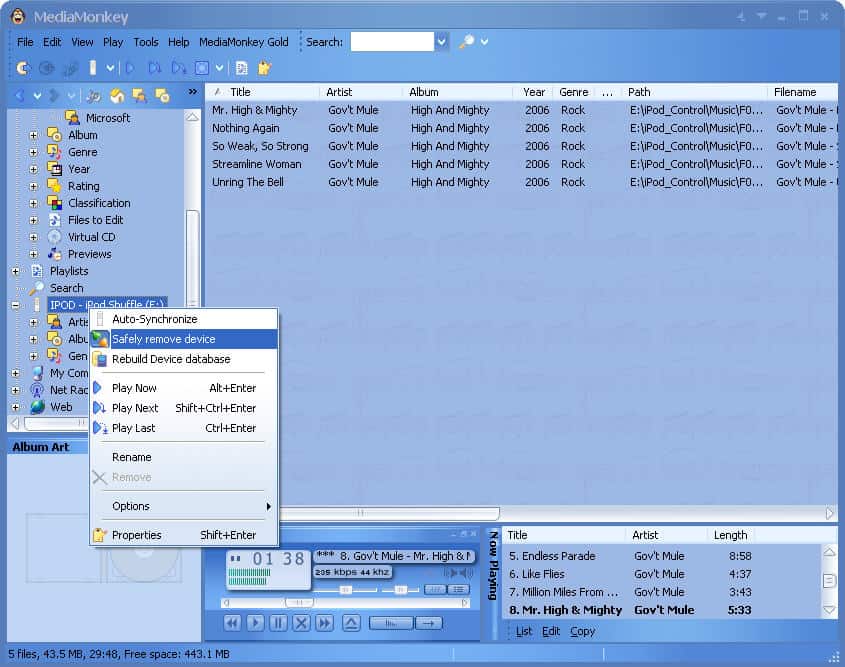Image resolution: width=845 pixels, height=667 pixels.
Task: Click the List button under Now Playing
Action: coord(524,631)
